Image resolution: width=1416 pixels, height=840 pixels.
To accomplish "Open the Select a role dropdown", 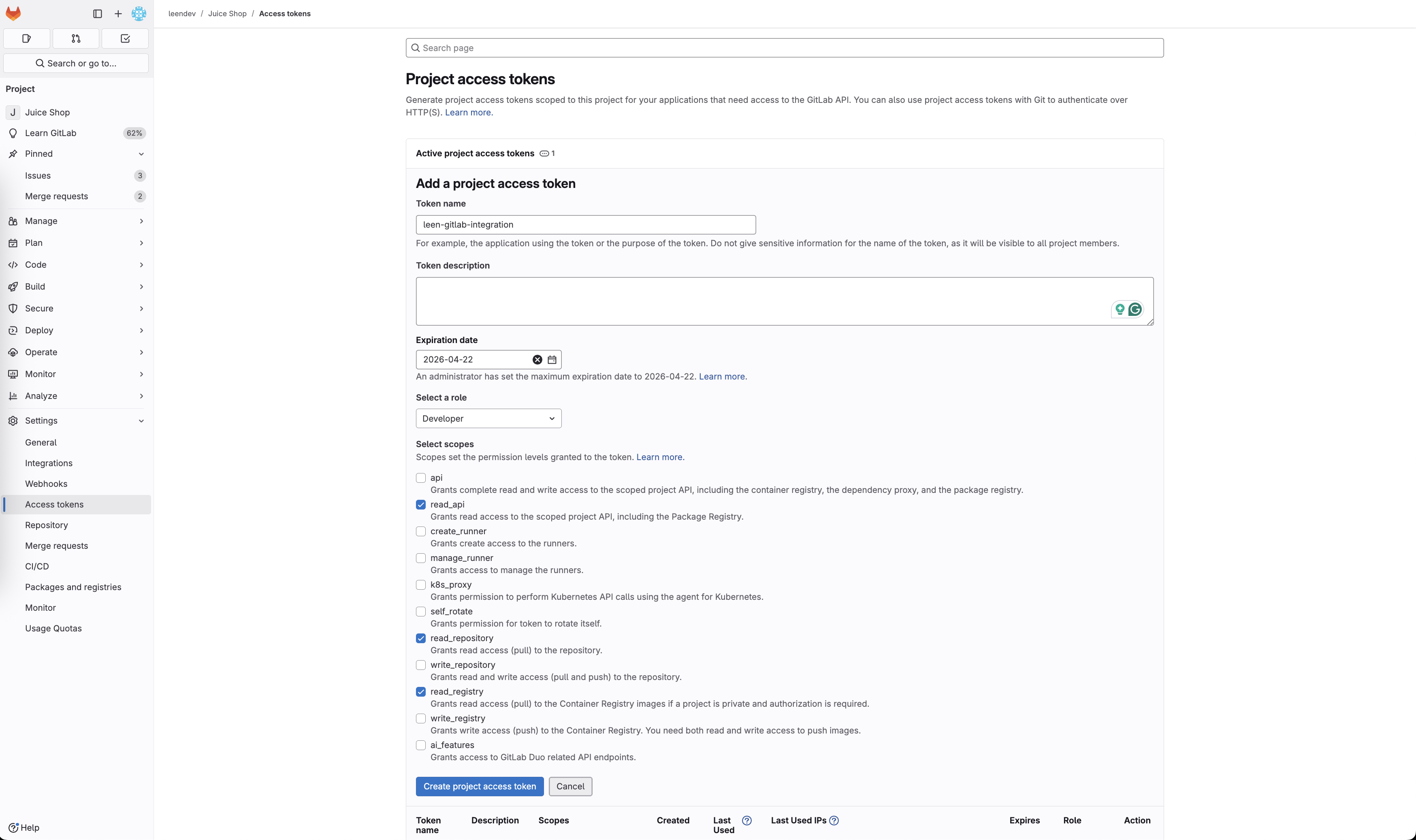I will point(488,418).
